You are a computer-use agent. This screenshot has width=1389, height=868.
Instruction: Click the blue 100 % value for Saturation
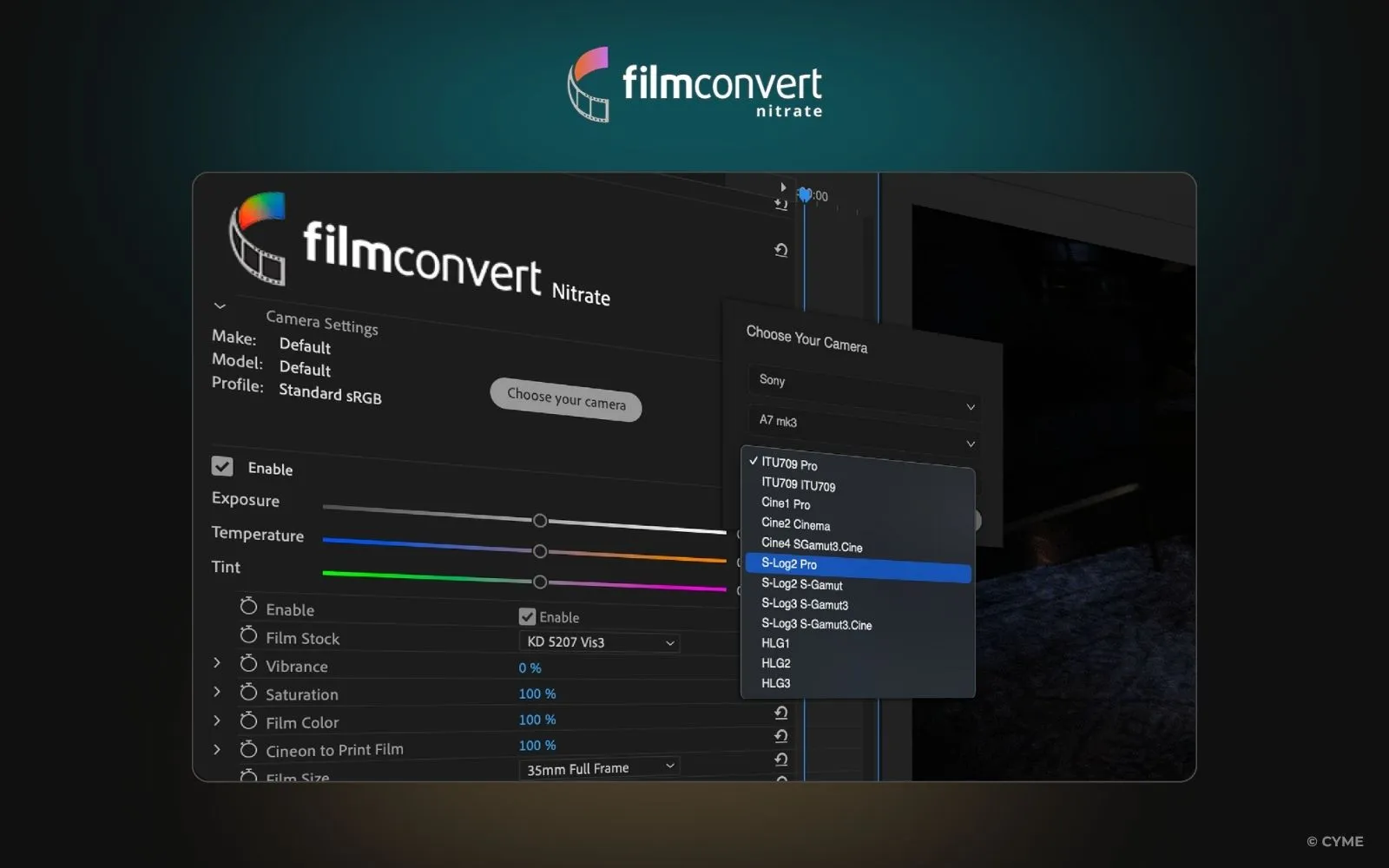click(537, 693)
